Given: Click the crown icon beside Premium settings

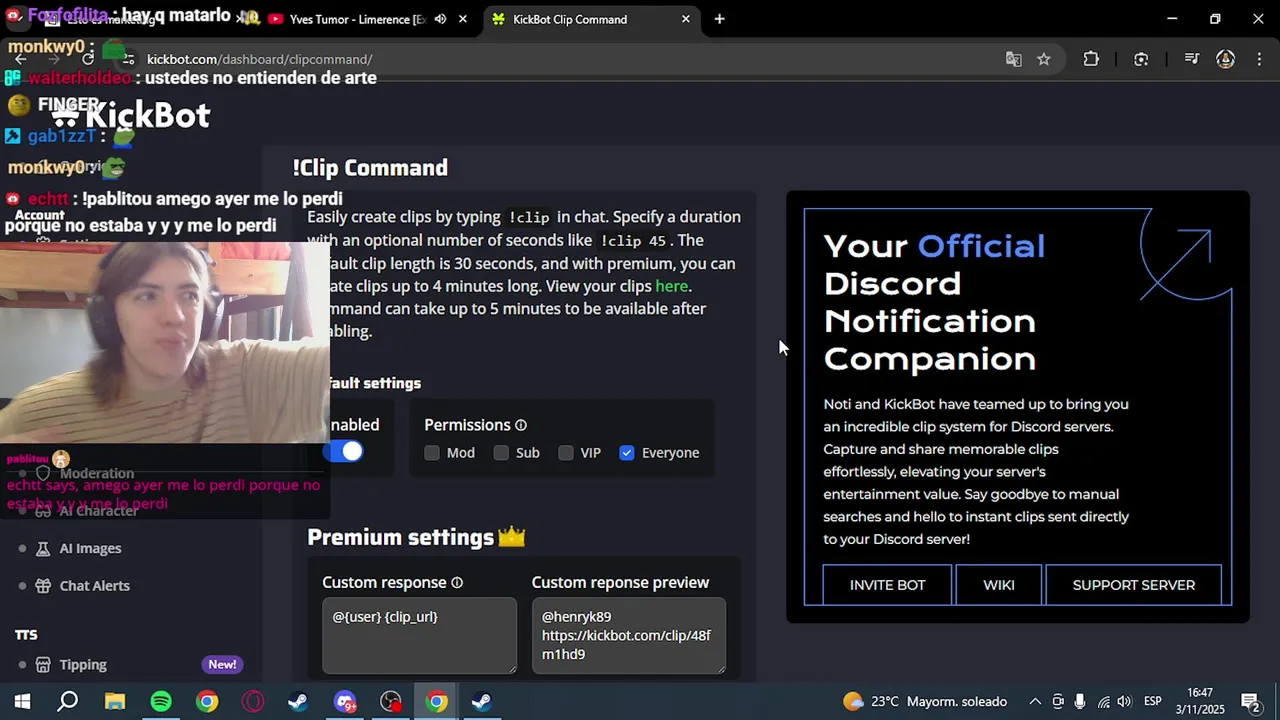Looking at the screenshot, I should point(511,537).
